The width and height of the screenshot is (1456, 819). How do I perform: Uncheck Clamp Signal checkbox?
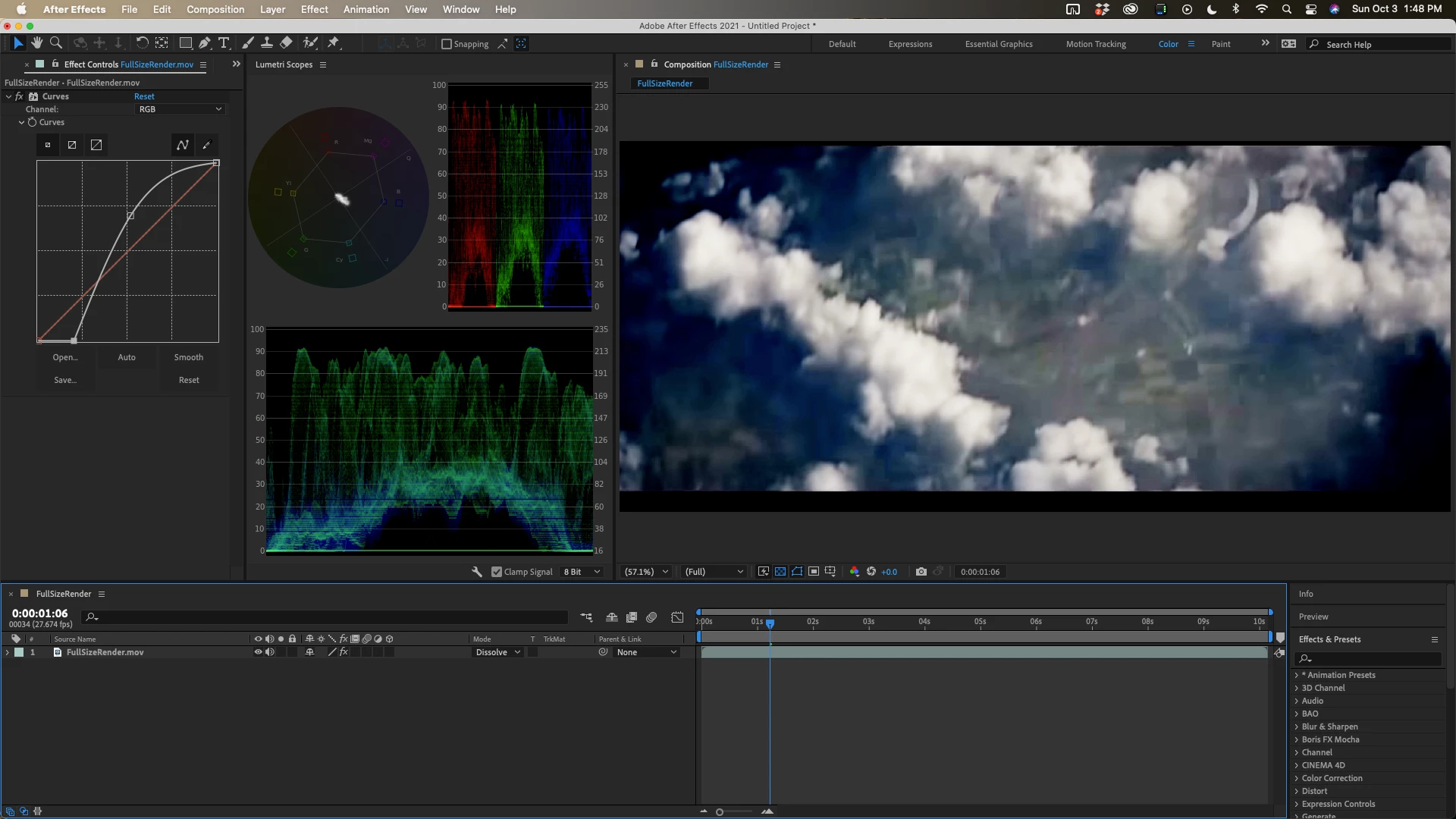[497, 572]
